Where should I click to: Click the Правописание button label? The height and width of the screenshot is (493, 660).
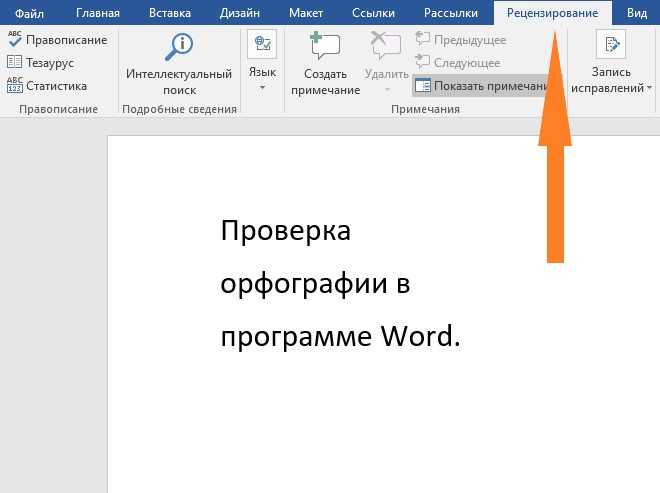pyautogui.click(x=67, y=40)
